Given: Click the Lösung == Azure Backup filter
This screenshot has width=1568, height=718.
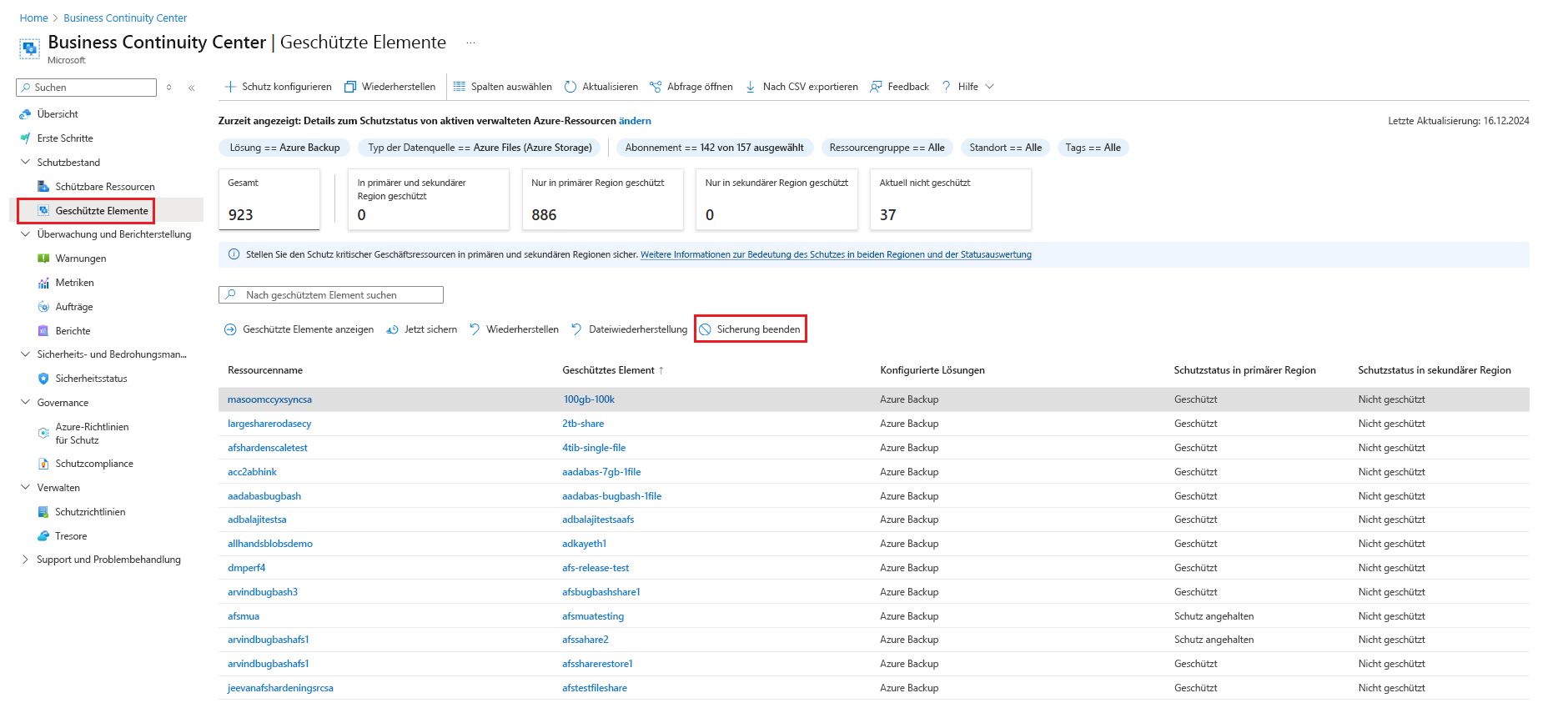Looking at the screenshot, I should coord(284,148).
